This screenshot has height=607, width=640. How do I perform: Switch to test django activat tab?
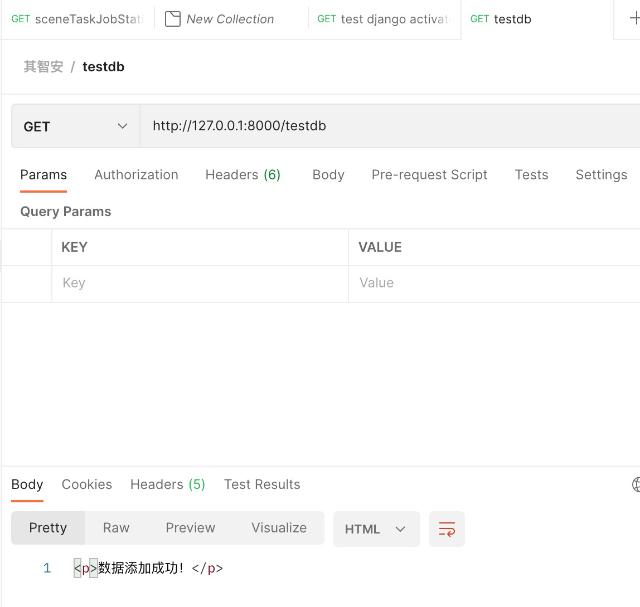point(383,19)
